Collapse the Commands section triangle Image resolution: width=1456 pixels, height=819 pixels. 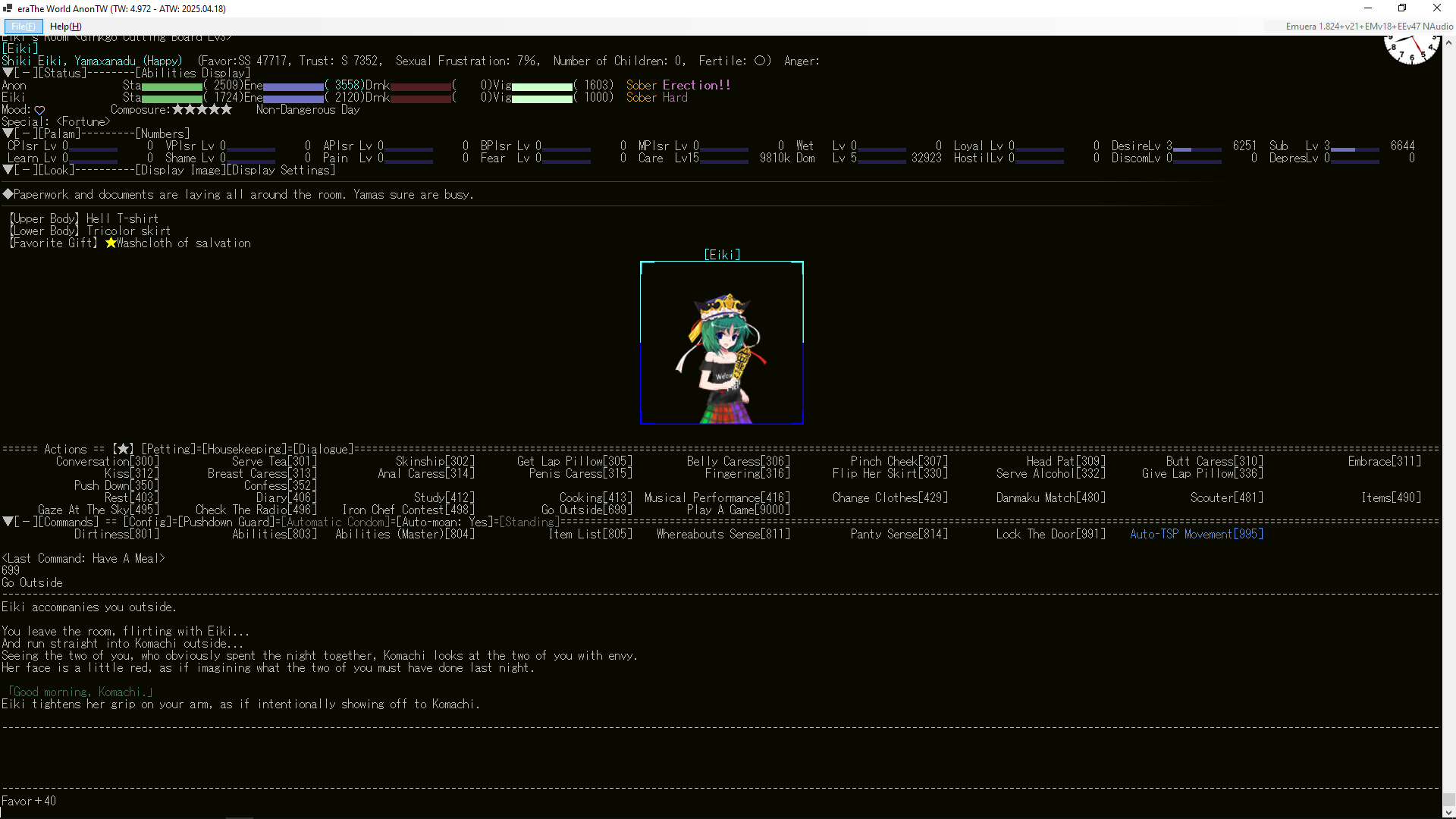click(8, 522)
